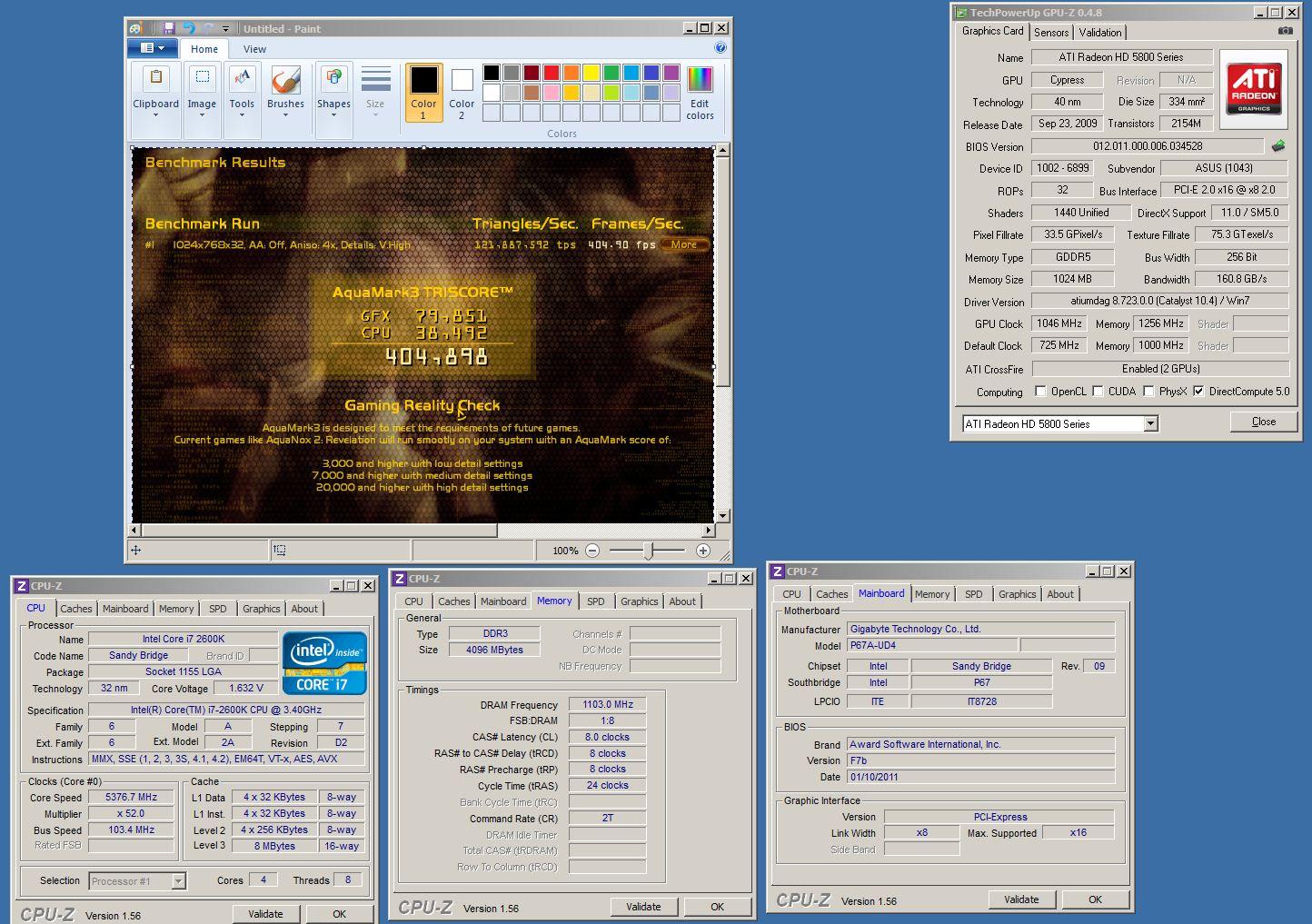This screenshot has height=924, width=1312.
Task: Open the Processor #1 selection dropdown in CPU-Z
Action: point(178,880)
